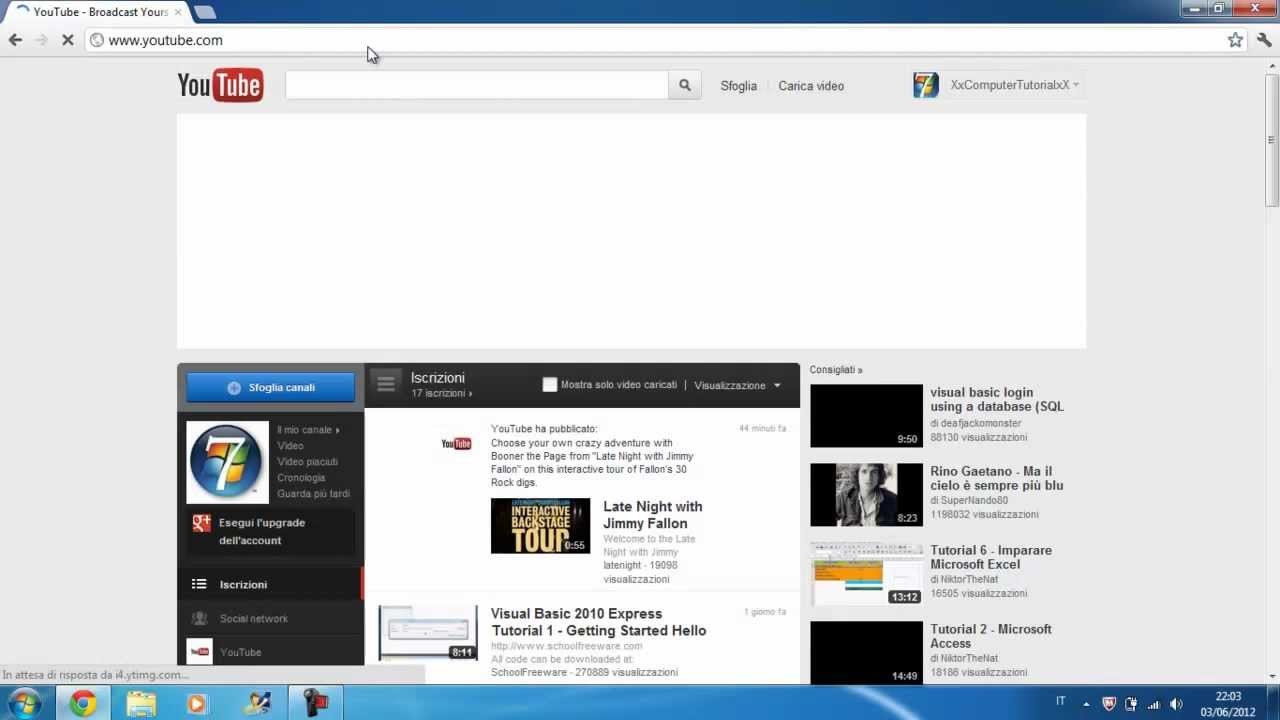Click the red camcorder taskbar icon
The height and width of the screenshot is (720, 1280).
click(315, 703)
